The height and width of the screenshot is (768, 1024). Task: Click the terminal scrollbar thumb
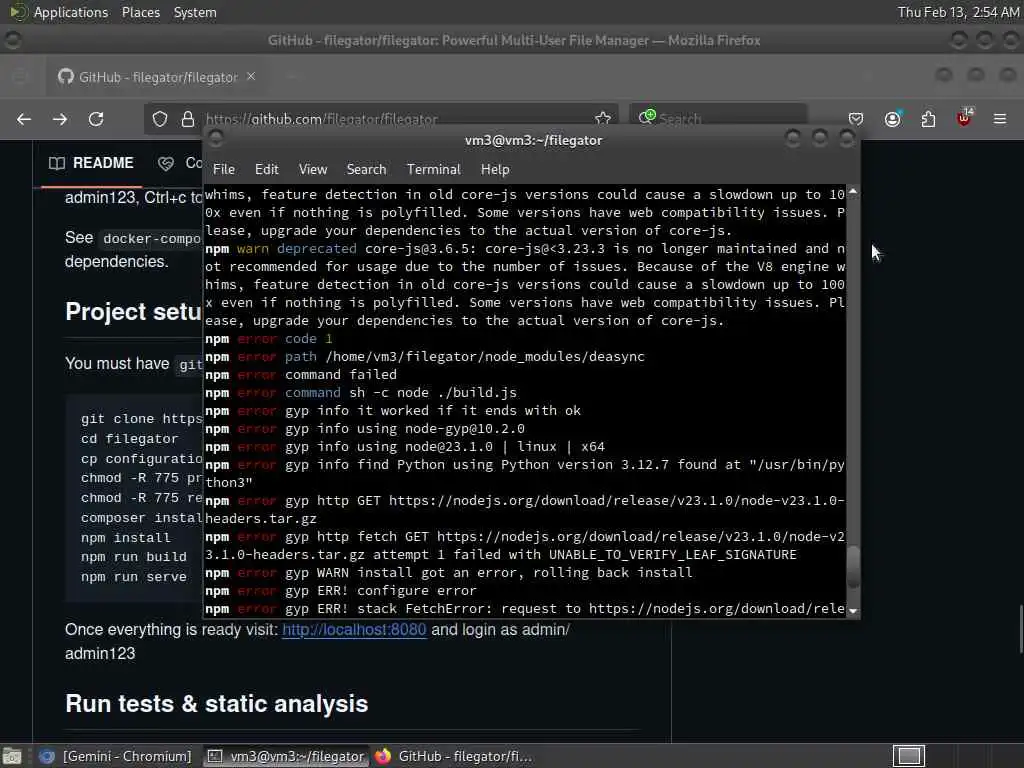click(853, 567)
